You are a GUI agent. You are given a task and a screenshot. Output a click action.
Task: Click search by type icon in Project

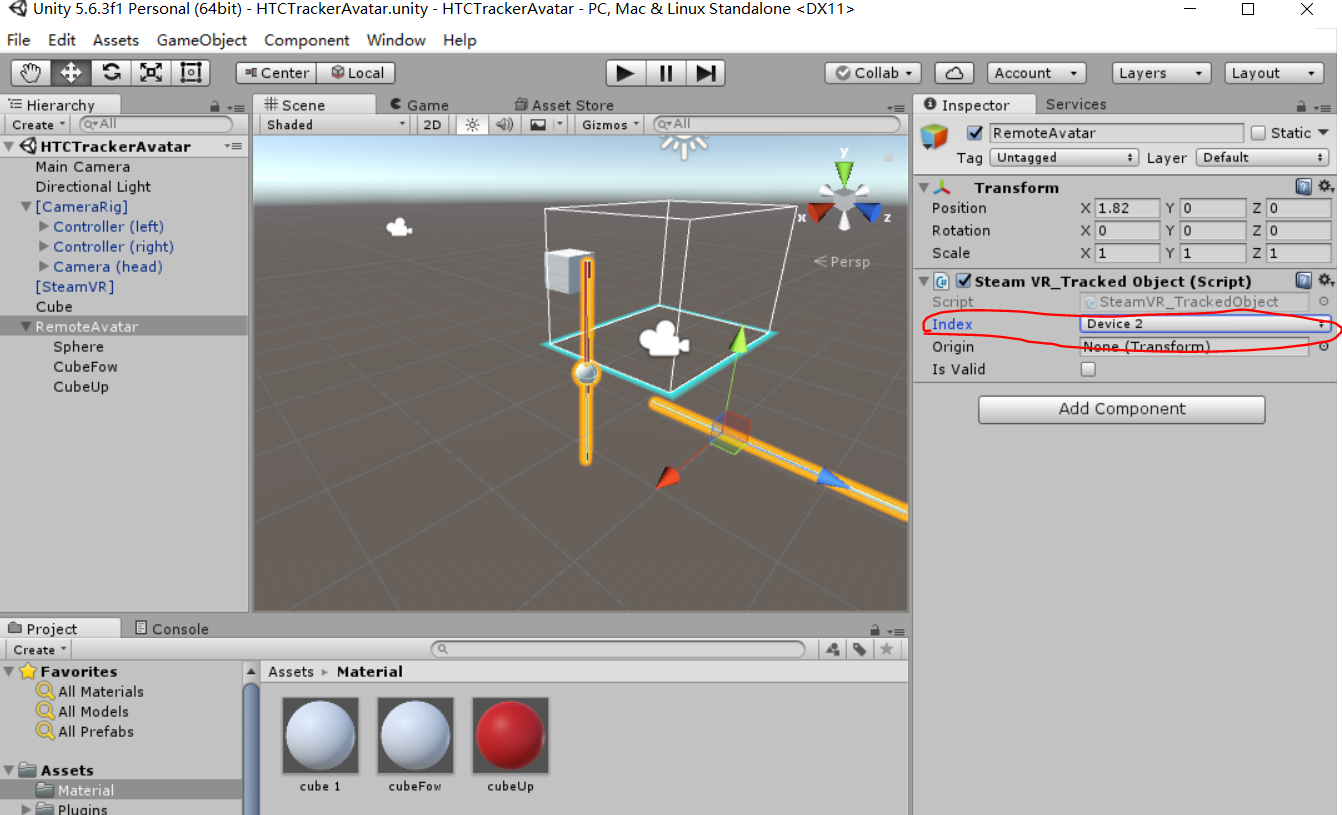[832, 650]
